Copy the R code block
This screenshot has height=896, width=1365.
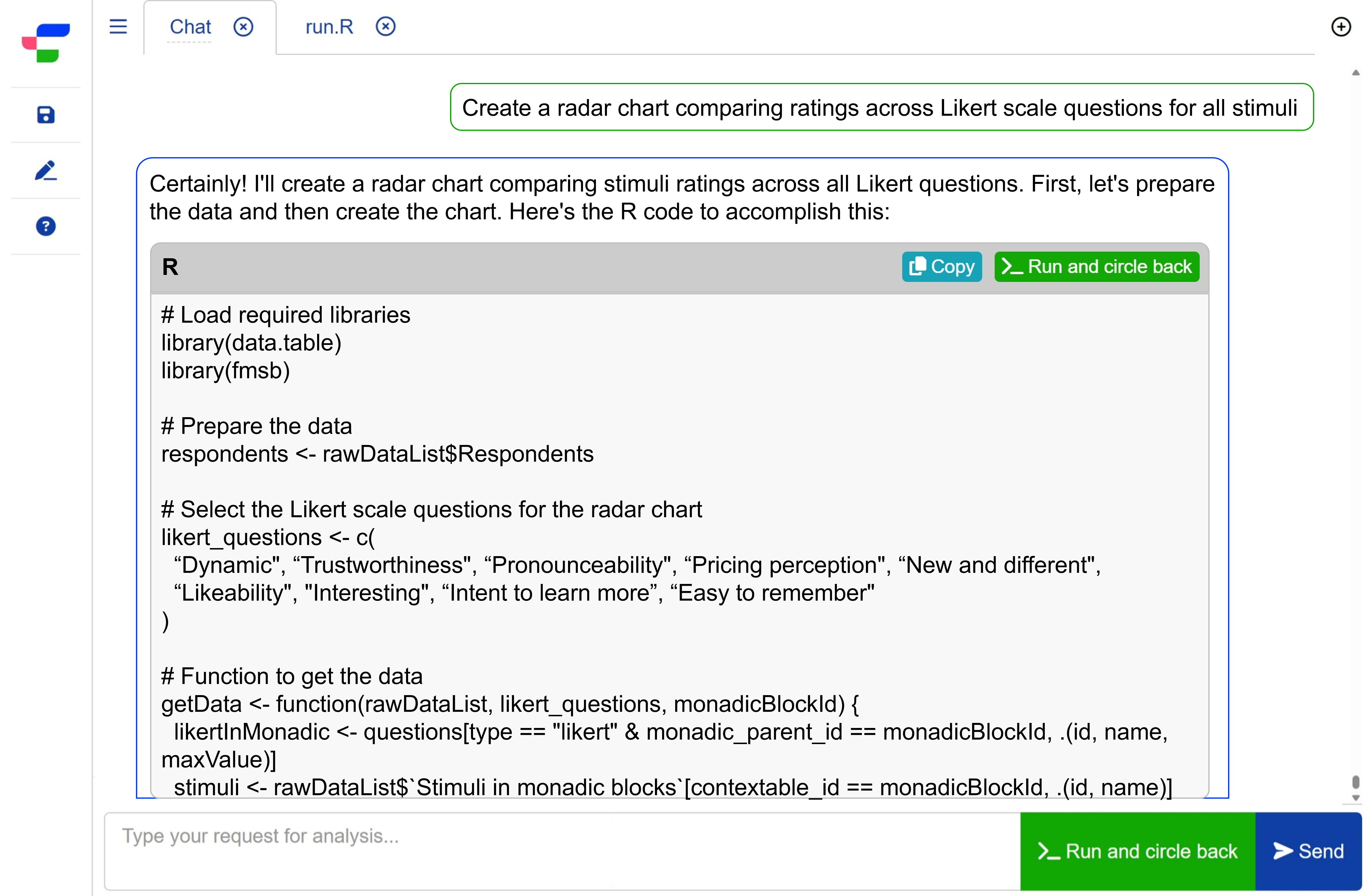tap(942, 267)
